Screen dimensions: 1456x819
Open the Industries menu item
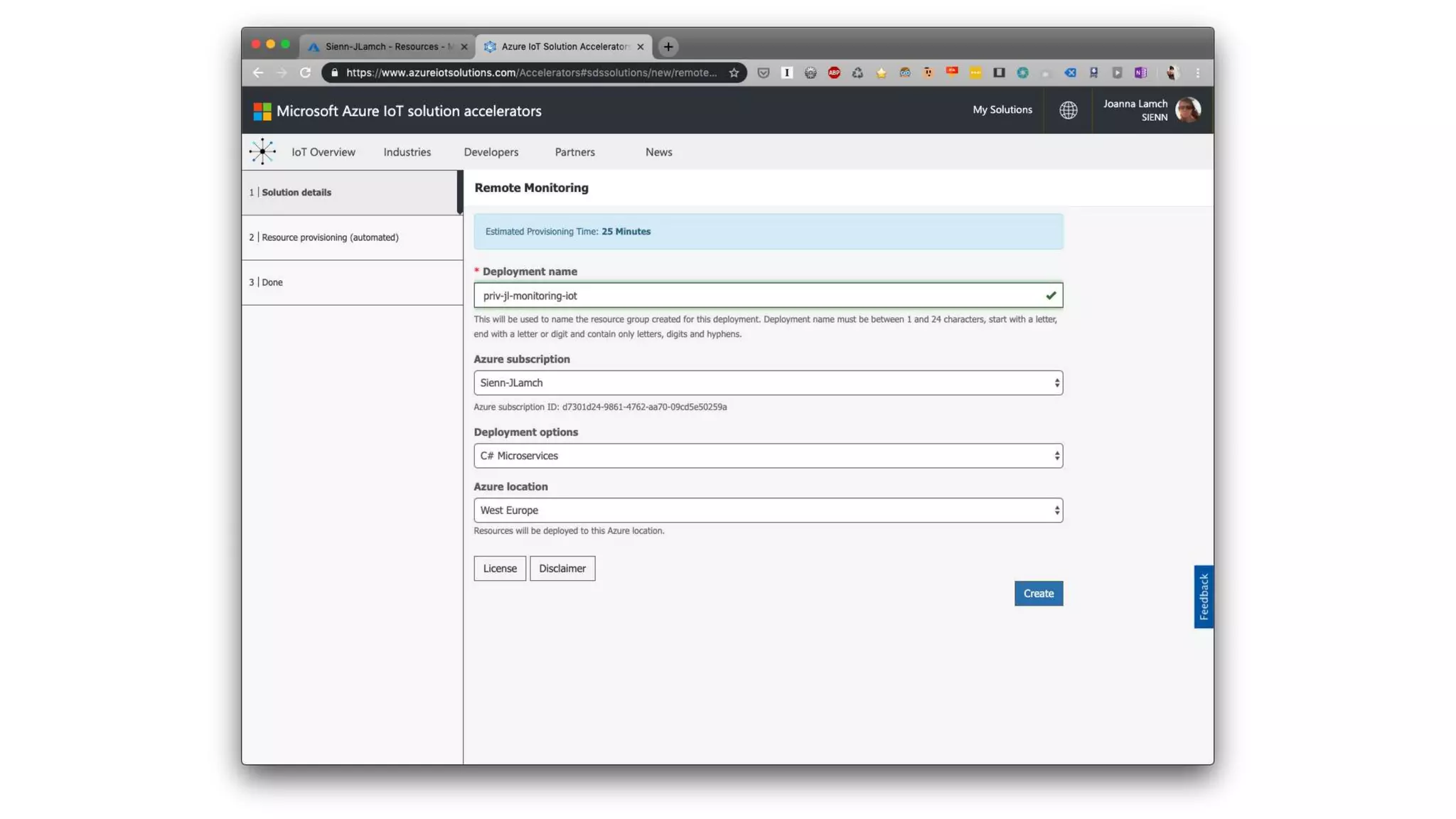[x=407, y=152]
